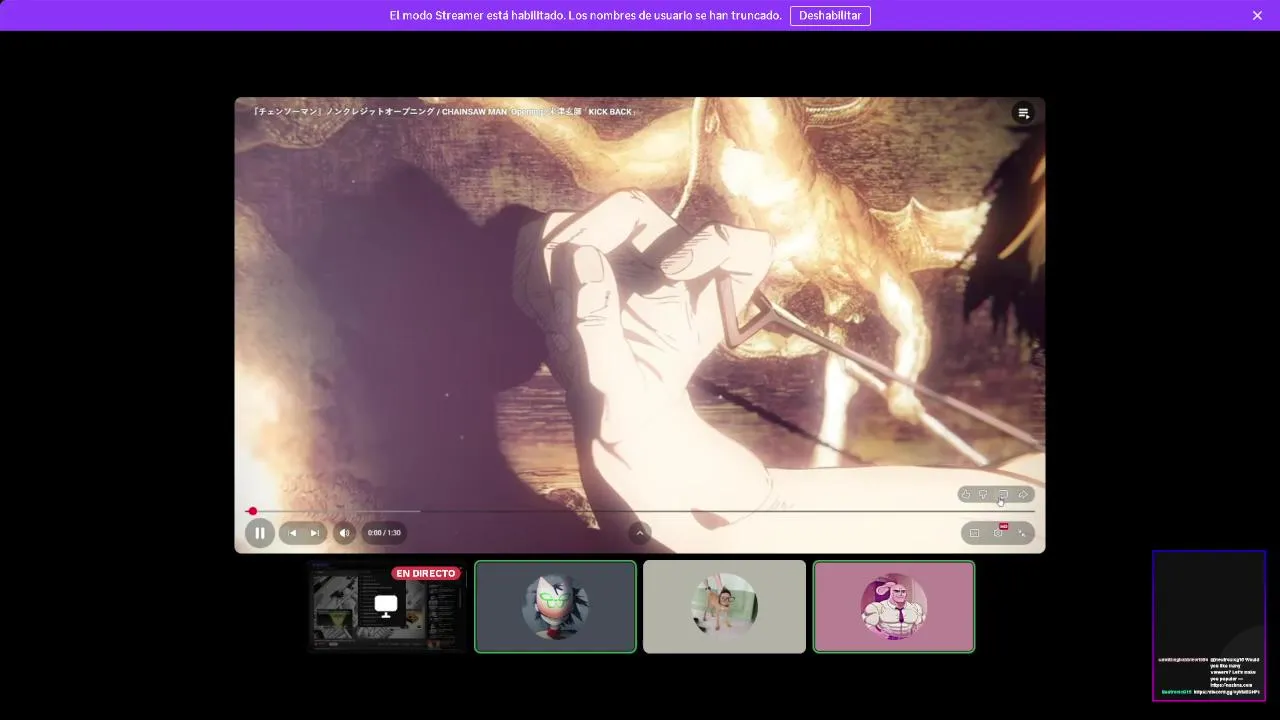Click the Deshabilitar button
This screenshot has height=720, width=1280.
click(x=830, y=15)
